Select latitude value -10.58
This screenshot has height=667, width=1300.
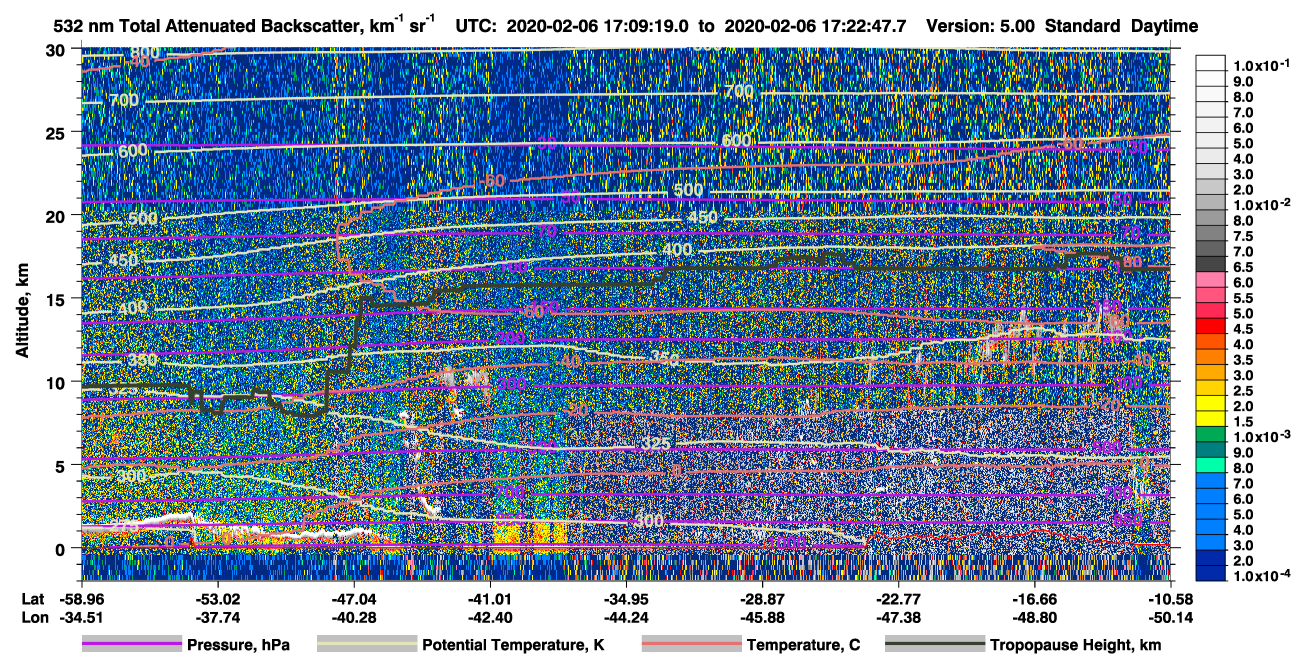[1171, 599]
